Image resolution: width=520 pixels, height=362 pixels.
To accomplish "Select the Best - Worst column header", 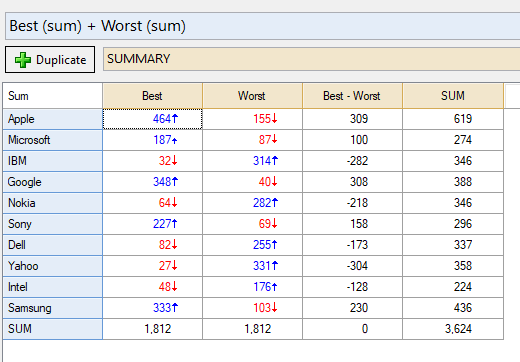I will tap(352, 96).
